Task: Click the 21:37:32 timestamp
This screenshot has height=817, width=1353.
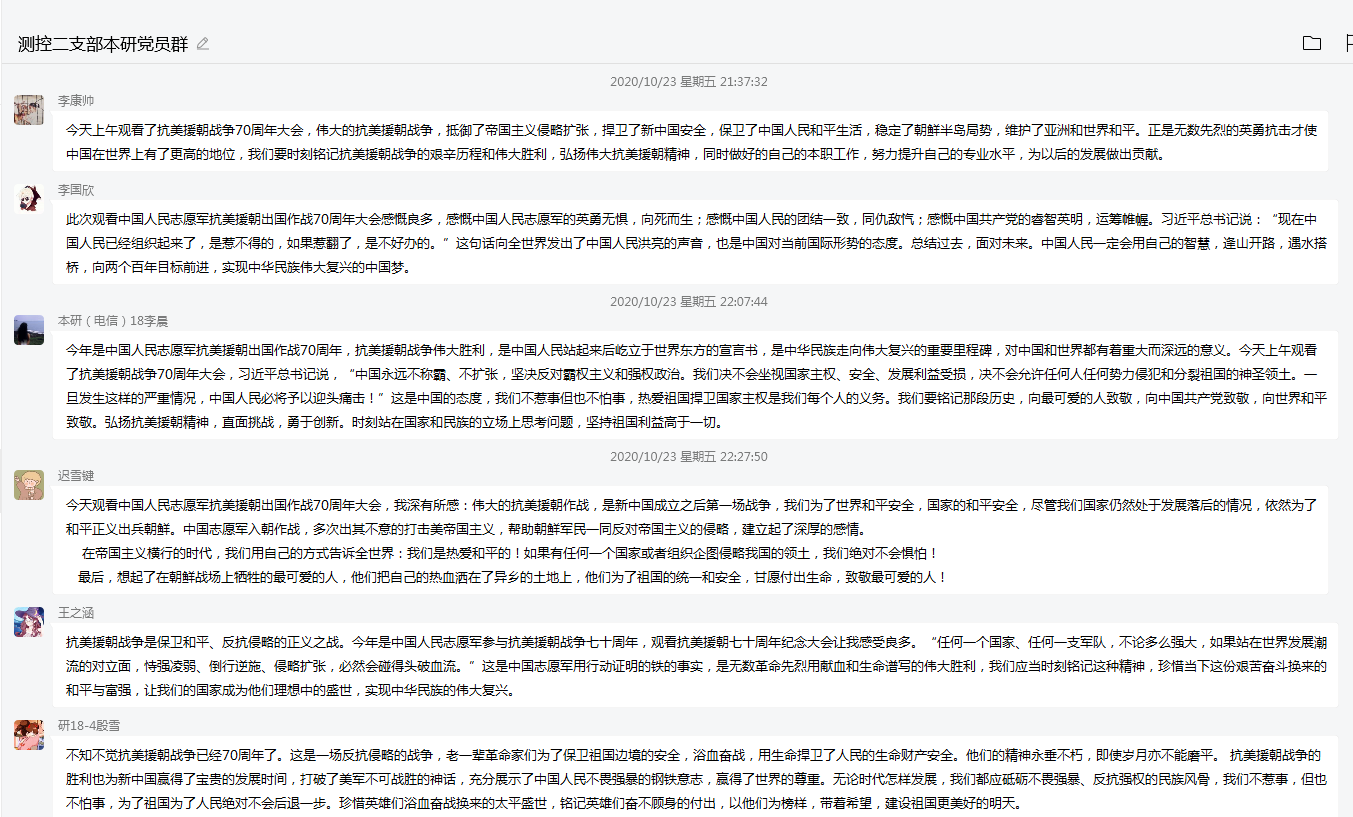Action: [x=689, y=82]
